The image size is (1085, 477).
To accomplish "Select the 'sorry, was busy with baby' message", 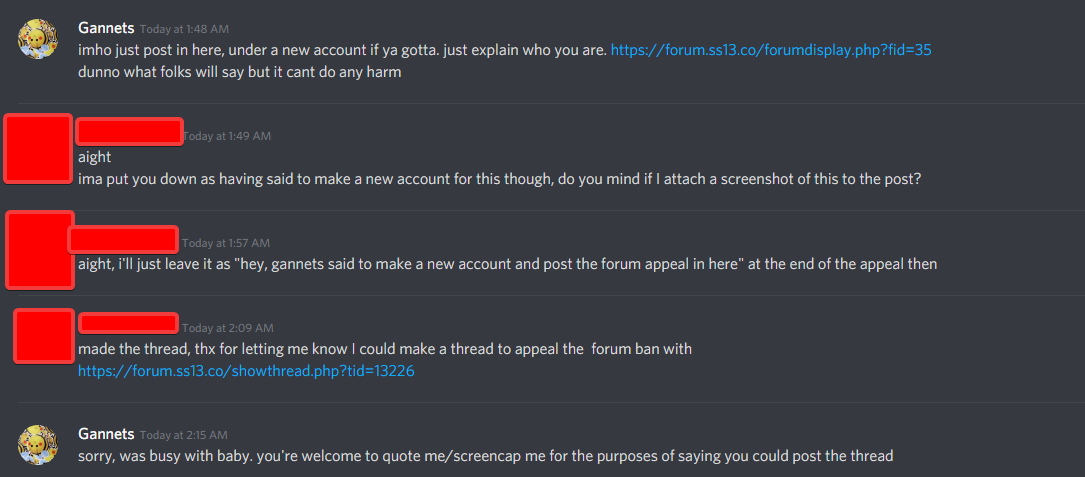I will (486, 456).
